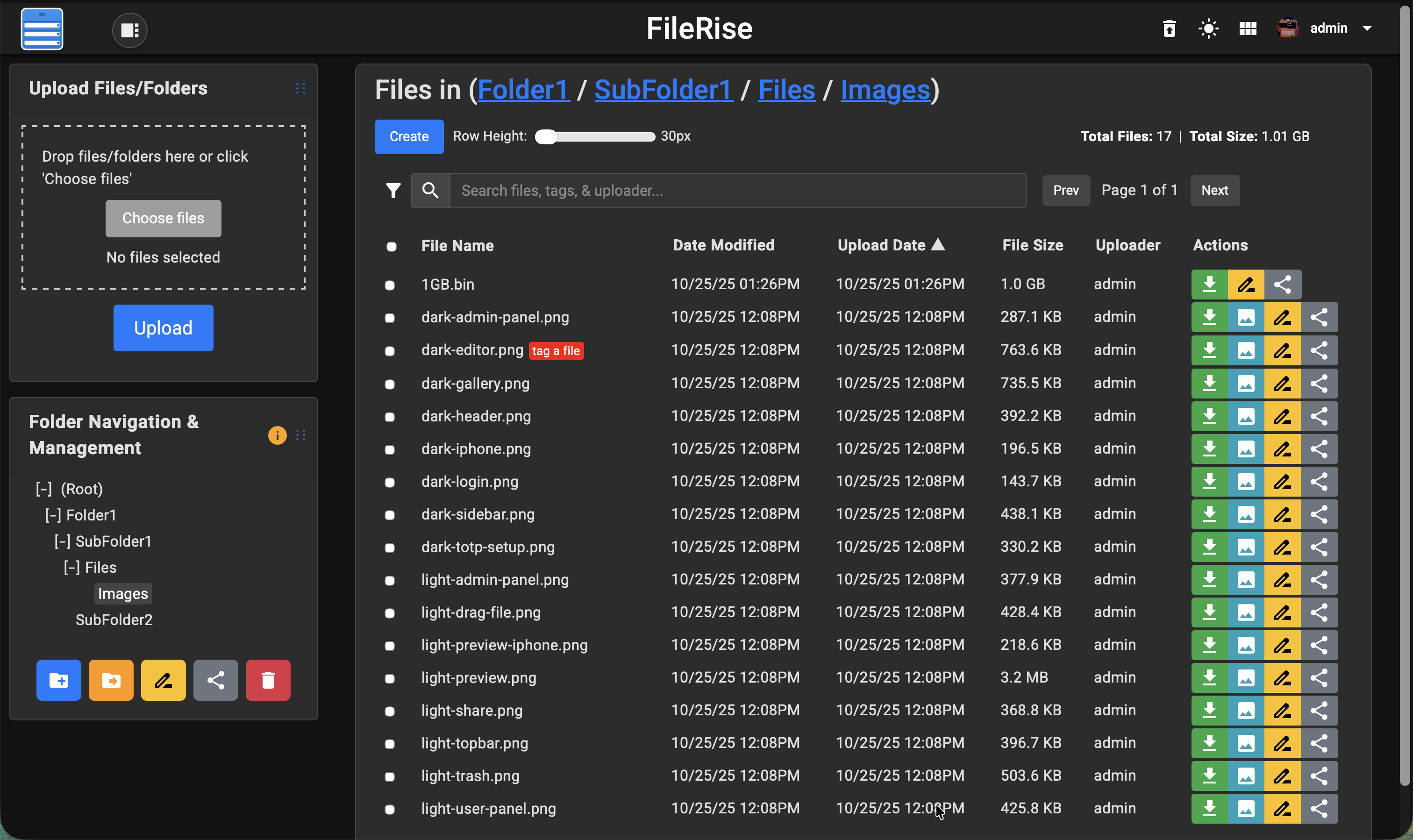Sort by the File Size column header
This screenshot has width=1413, height=840.
pyautogui.click(x=1032, y=245)
